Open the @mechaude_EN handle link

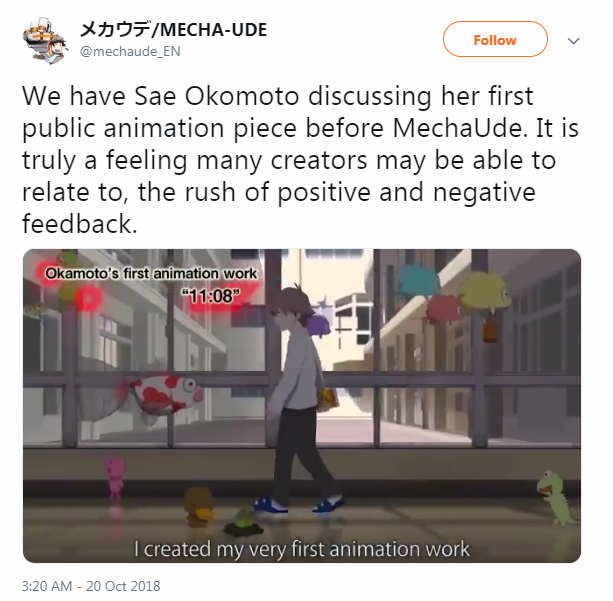pyautogui.click(x=130, y=51)
